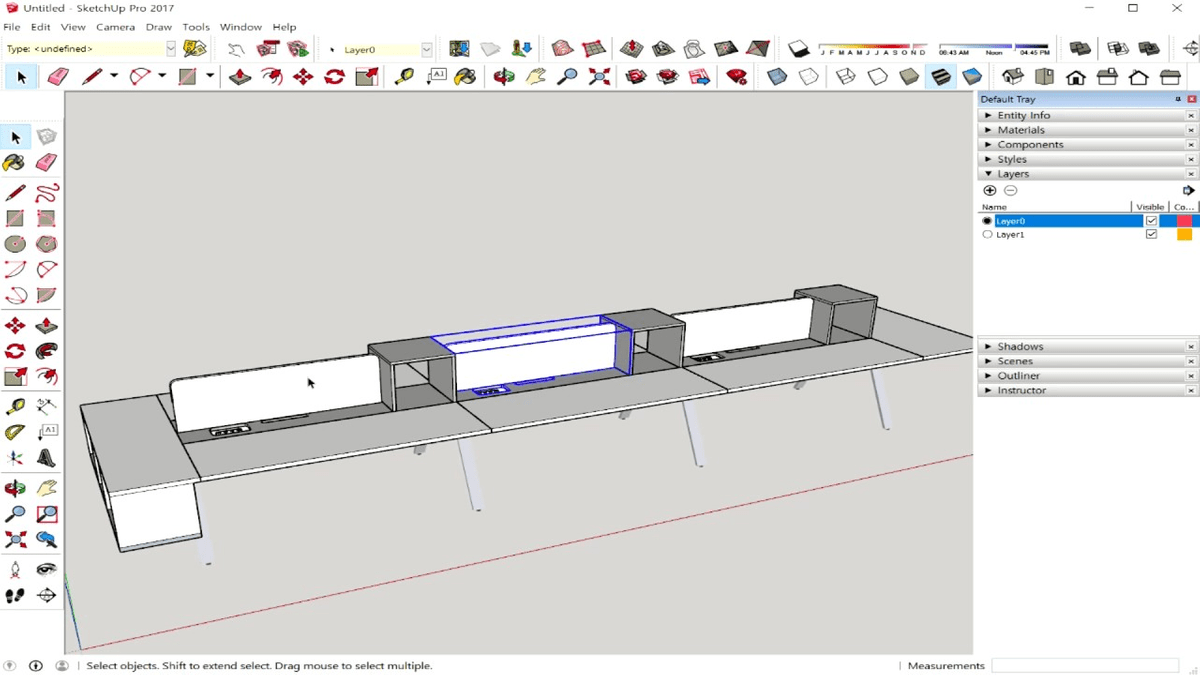Select the Pan tool
This screenshot has height=675, width=1200.
(x=46, y=487)
